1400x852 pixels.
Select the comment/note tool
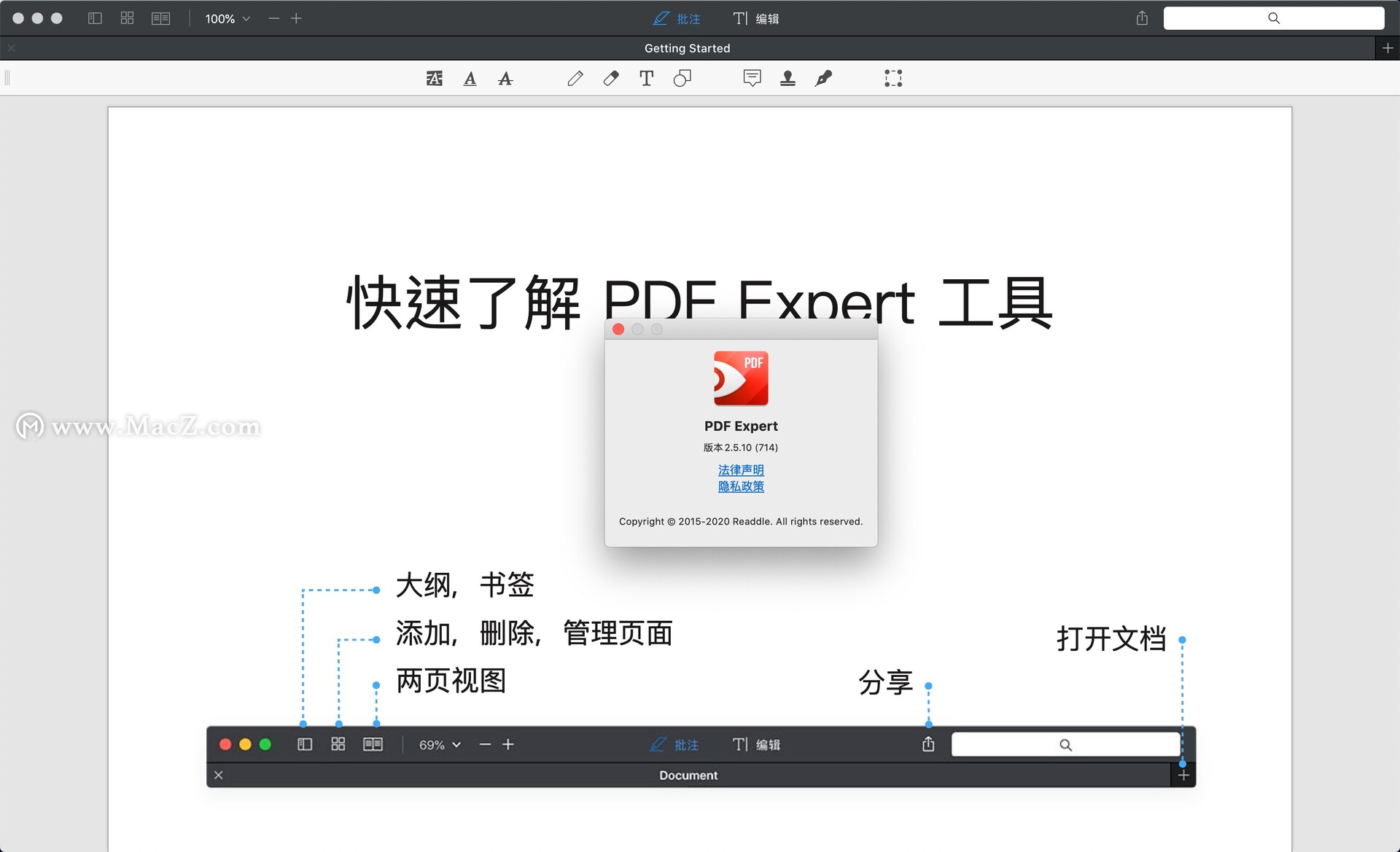pyautogui.click(x=751, y=77)
